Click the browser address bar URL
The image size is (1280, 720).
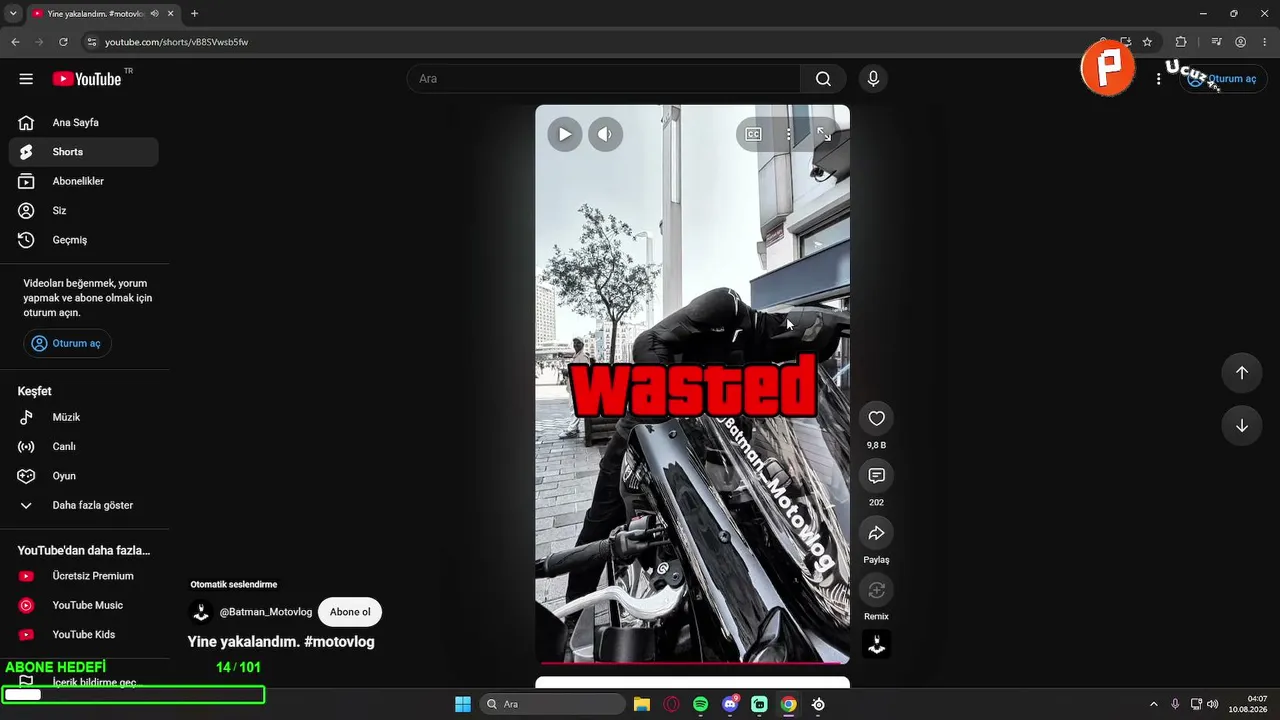coord(177,42)
